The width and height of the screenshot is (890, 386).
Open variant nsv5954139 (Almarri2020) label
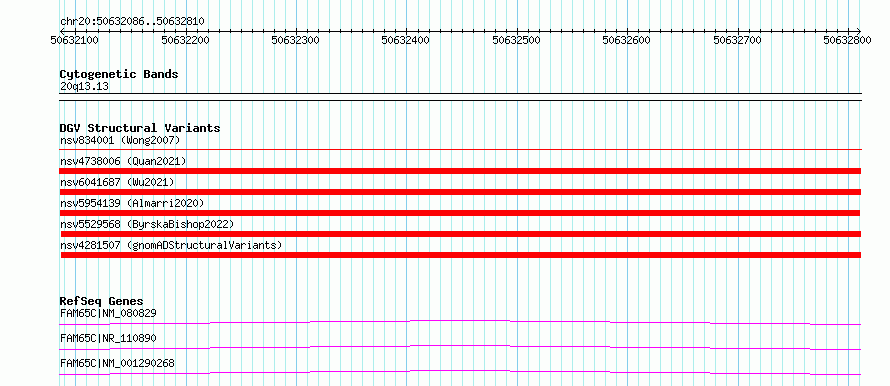point(132,203)
